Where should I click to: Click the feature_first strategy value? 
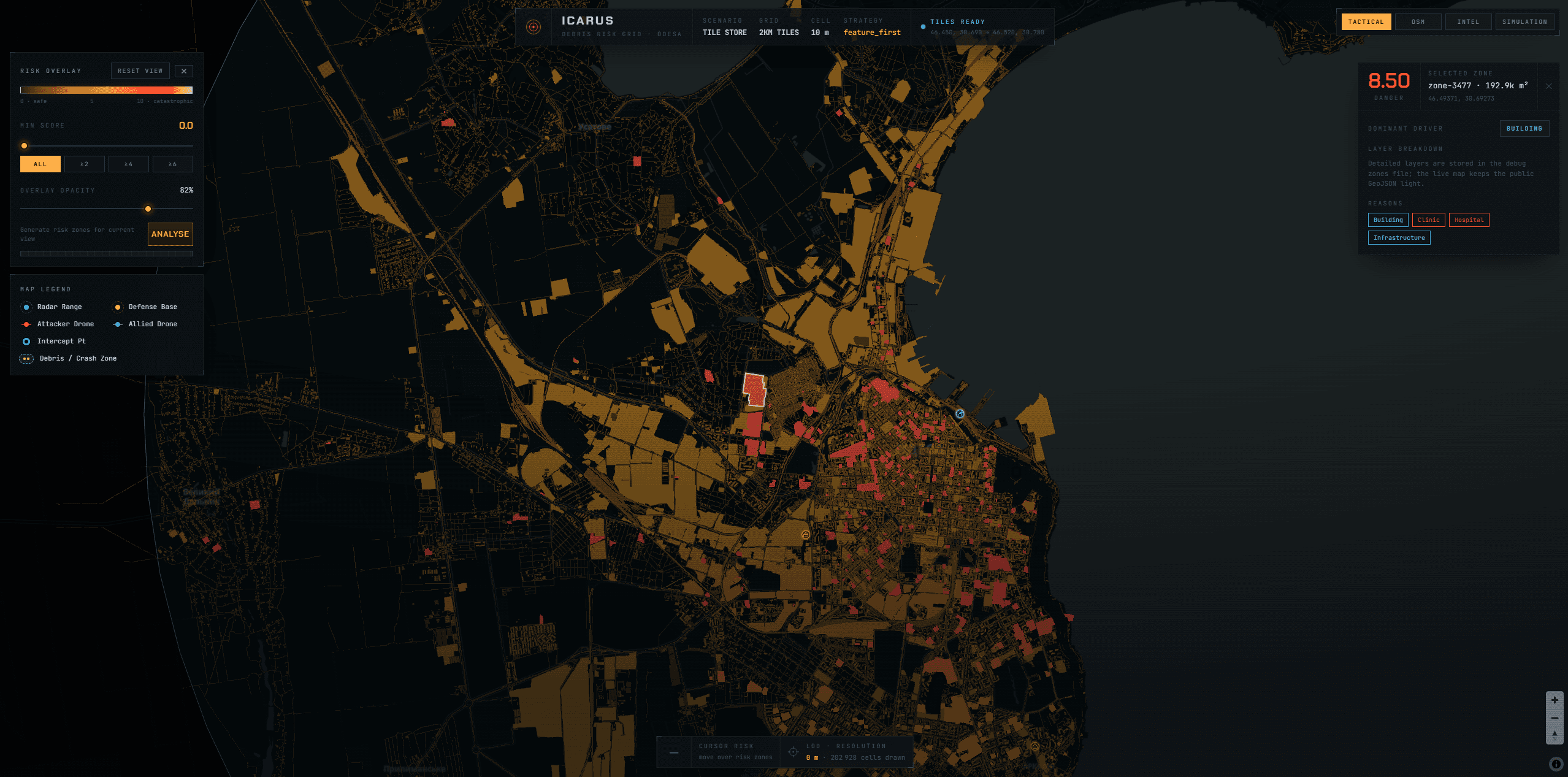tap(872, 33)
